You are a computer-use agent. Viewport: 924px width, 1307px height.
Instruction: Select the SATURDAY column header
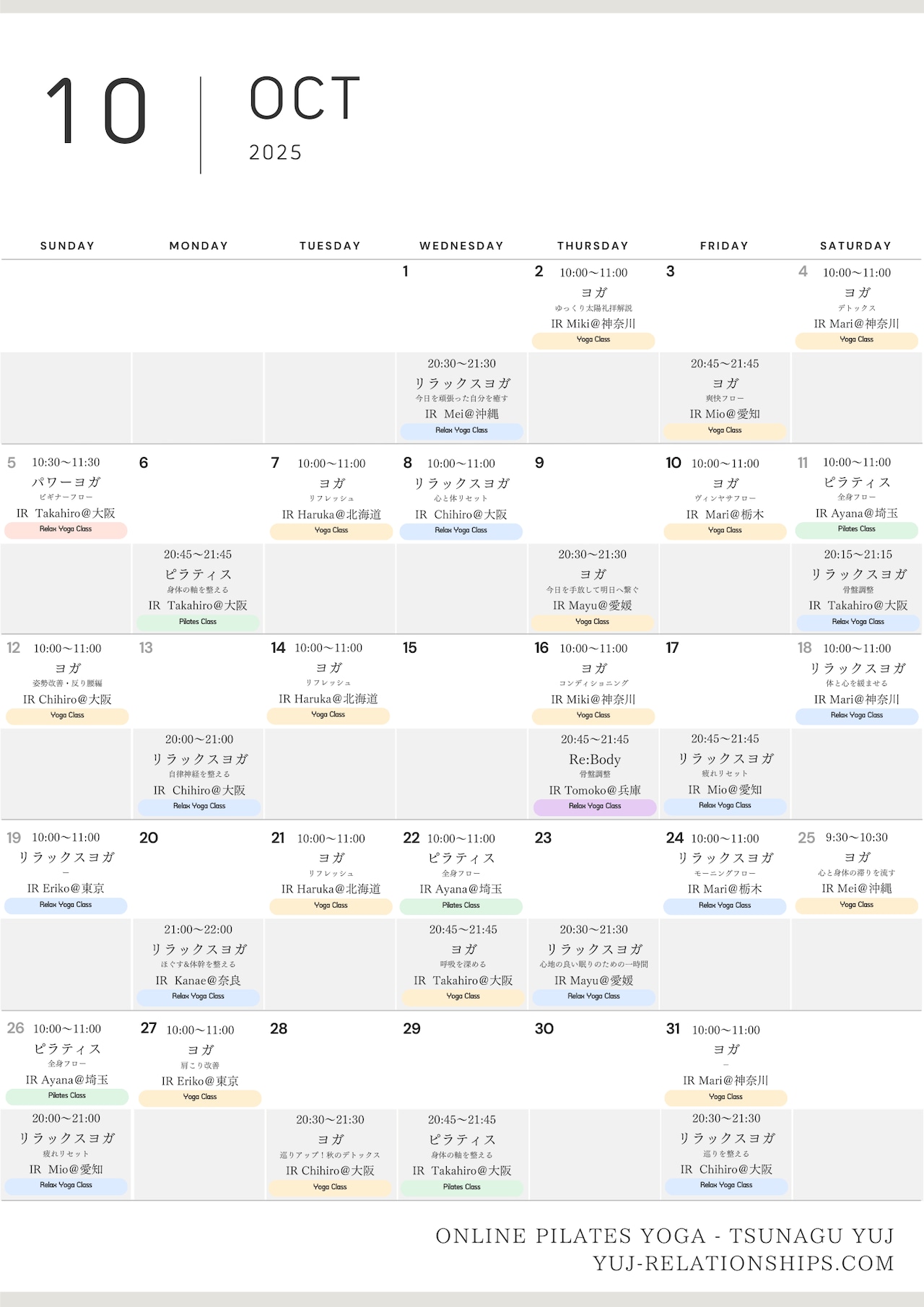[855, 246]
